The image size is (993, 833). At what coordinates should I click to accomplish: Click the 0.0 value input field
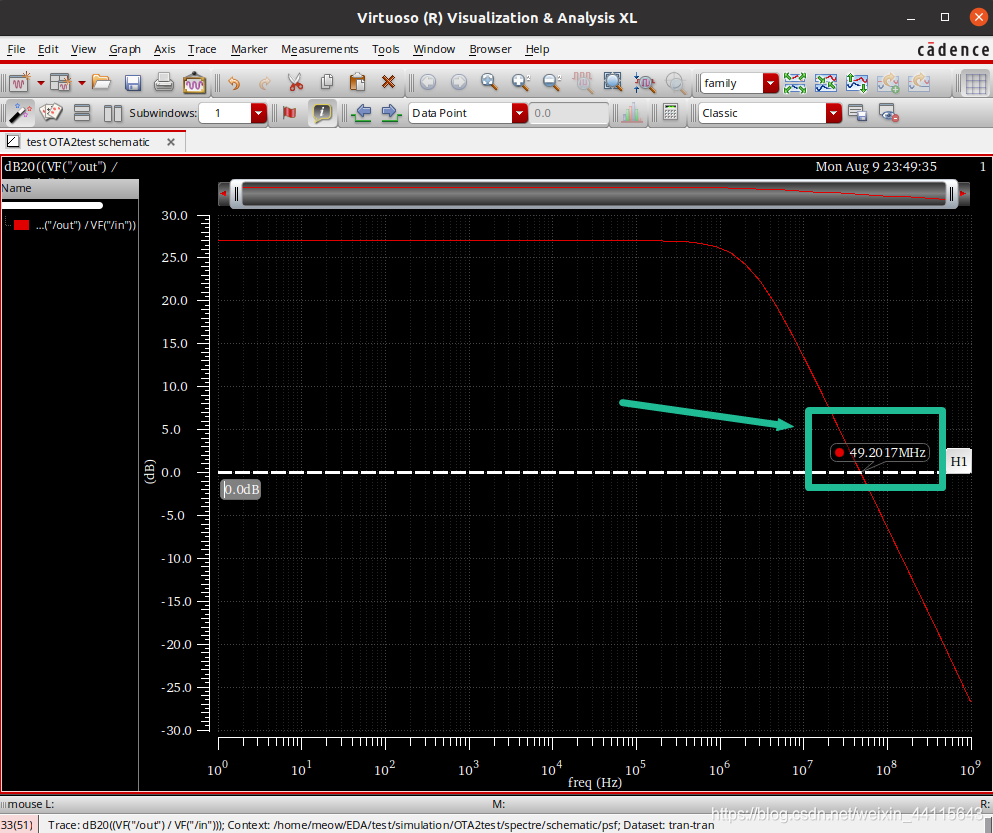coord(569,113)
